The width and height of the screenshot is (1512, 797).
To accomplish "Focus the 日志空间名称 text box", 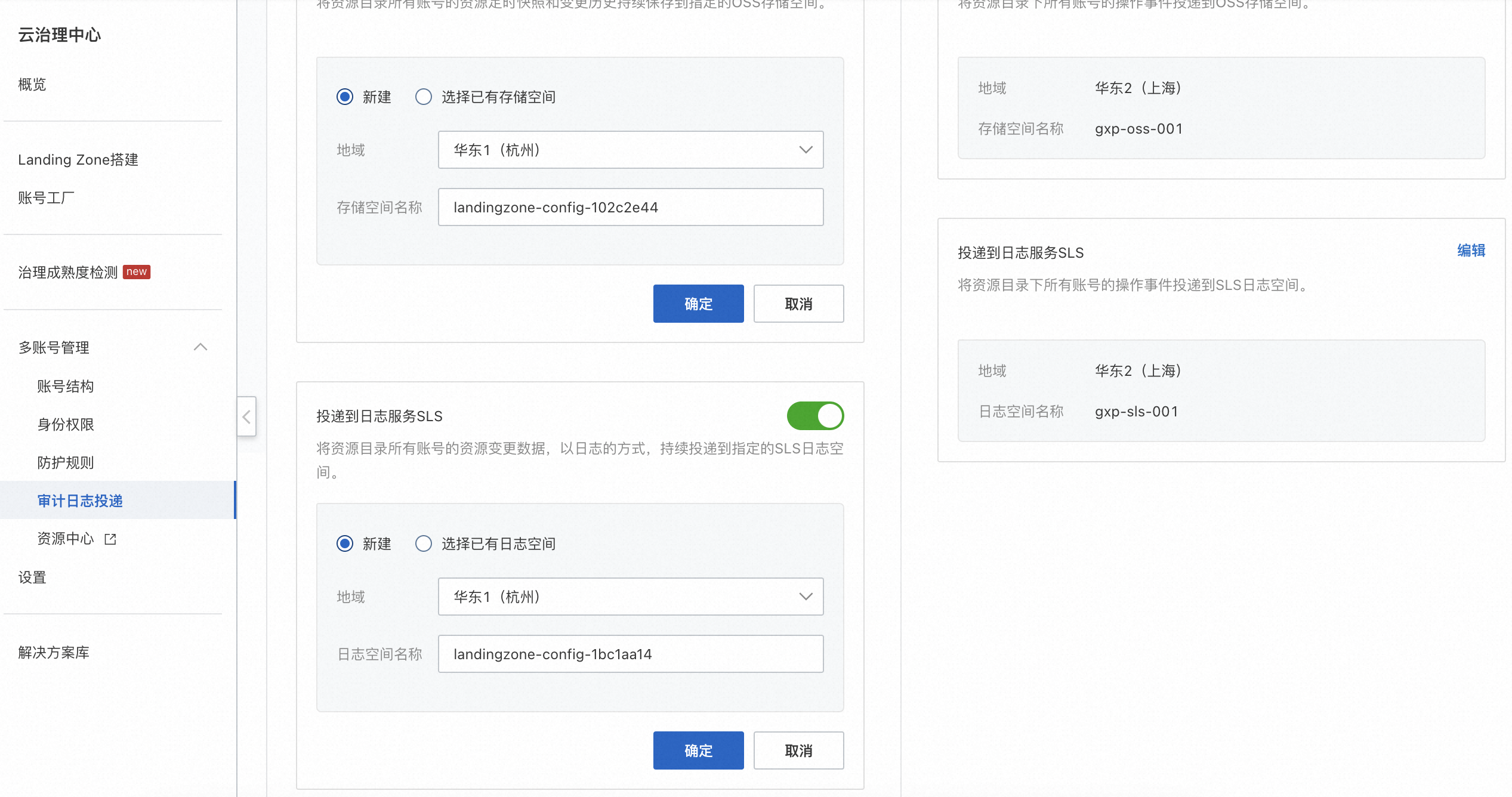I will tap(630, 654).
